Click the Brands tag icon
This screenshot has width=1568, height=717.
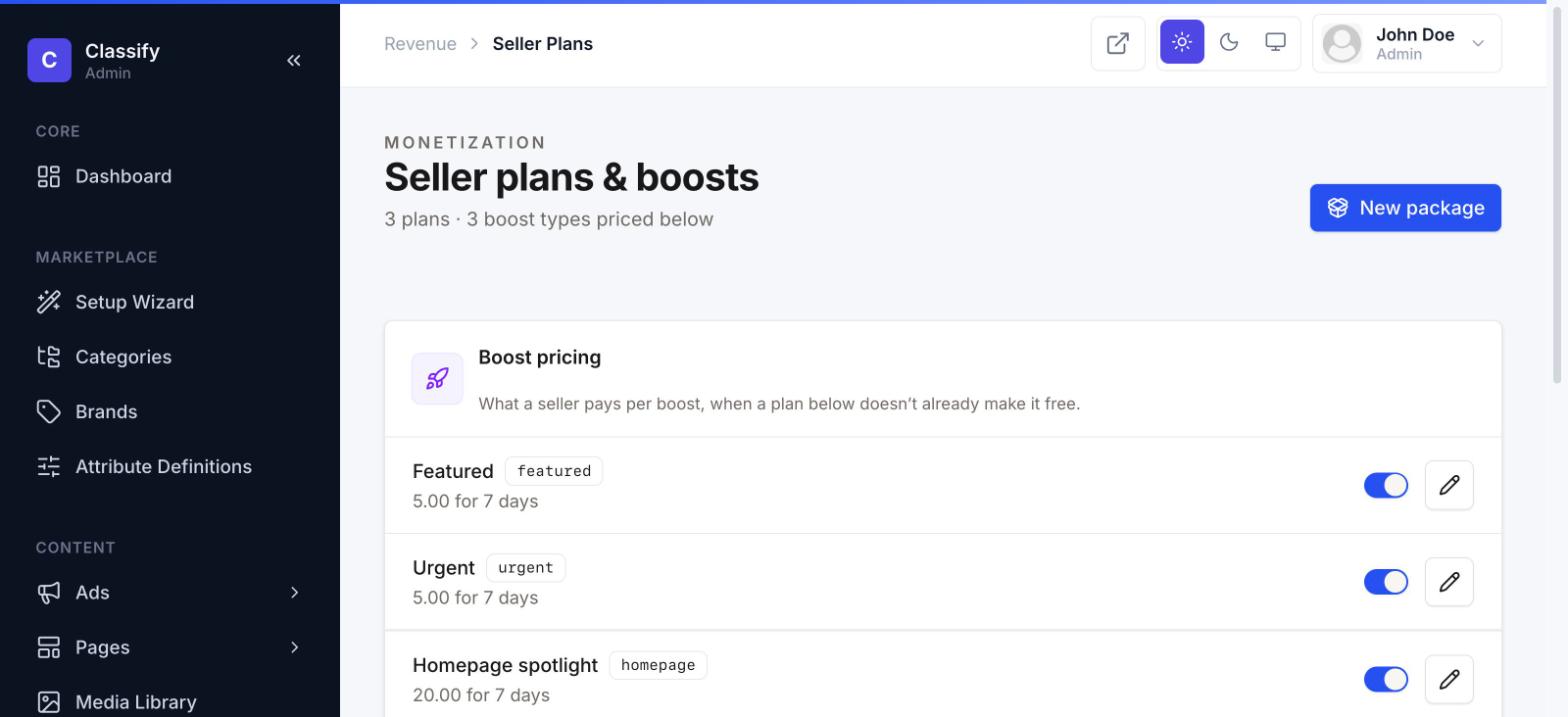pos(49,412)
